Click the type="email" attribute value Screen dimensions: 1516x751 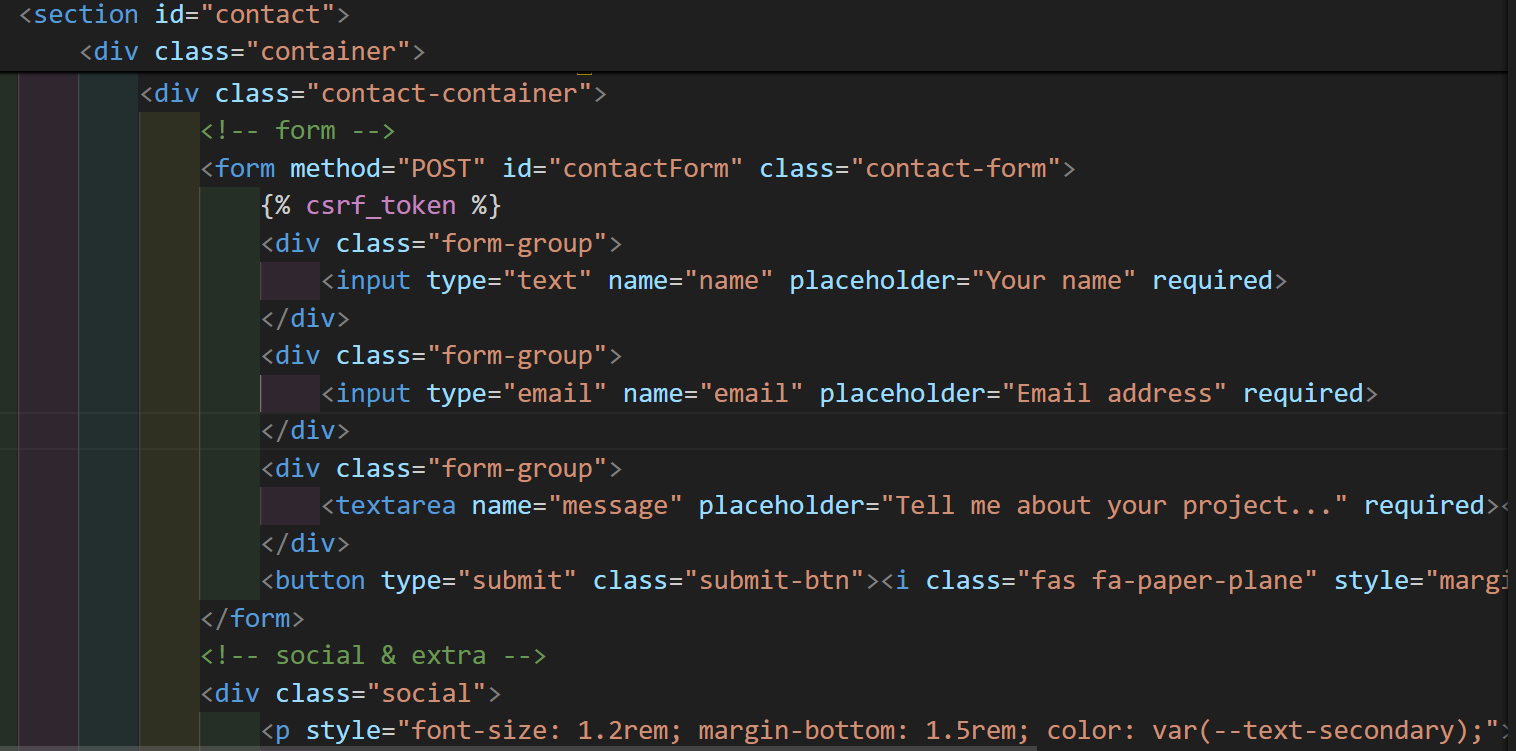point(555,393)
